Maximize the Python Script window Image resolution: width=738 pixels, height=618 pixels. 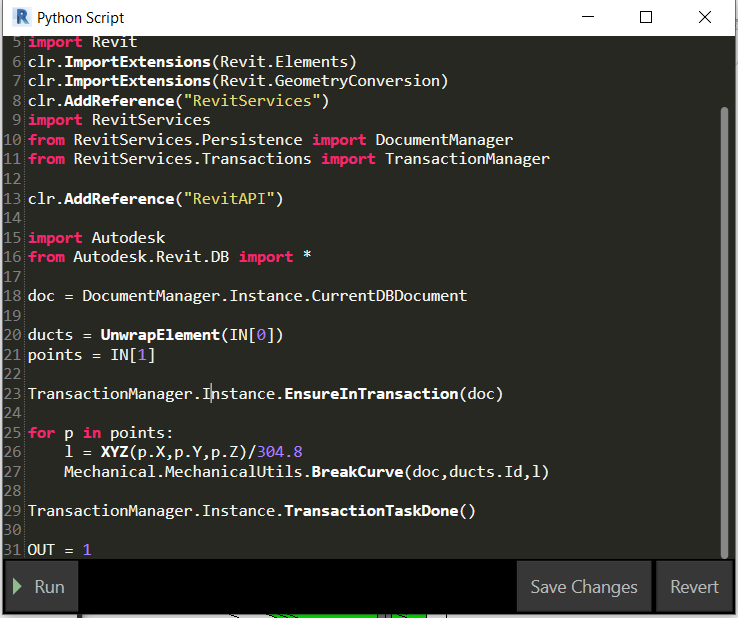coord(646,17)
